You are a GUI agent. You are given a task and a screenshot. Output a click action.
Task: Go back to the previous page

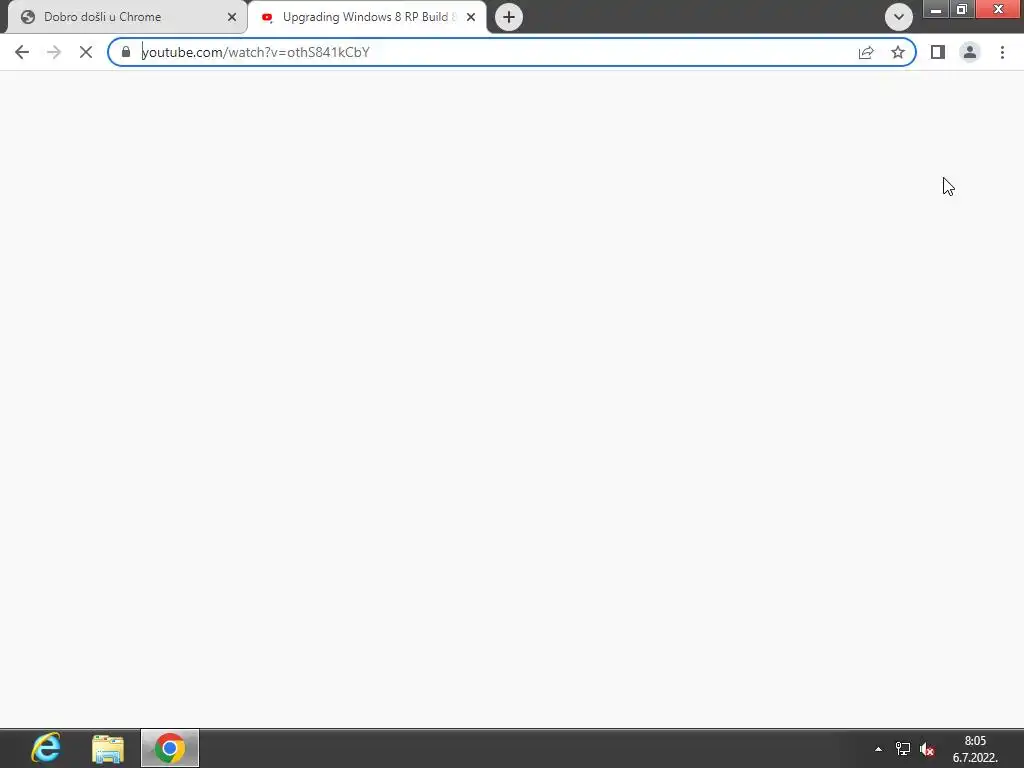[22, 52]
